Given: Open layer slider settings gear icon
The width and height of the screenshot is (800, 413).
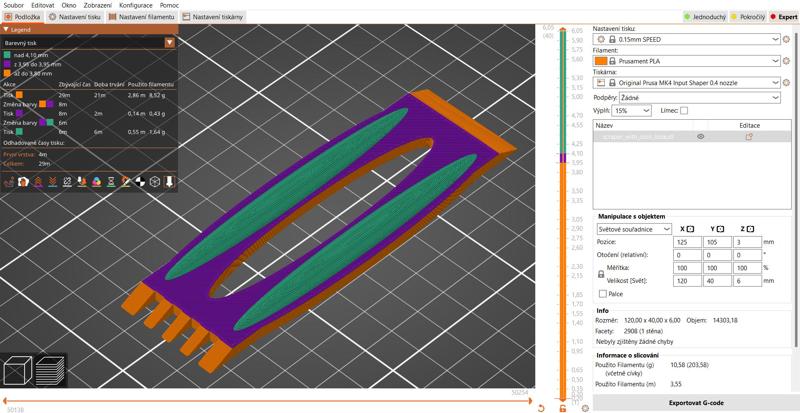Looking at the screenshot, I should pyautogui.click(x=585, y=408).
